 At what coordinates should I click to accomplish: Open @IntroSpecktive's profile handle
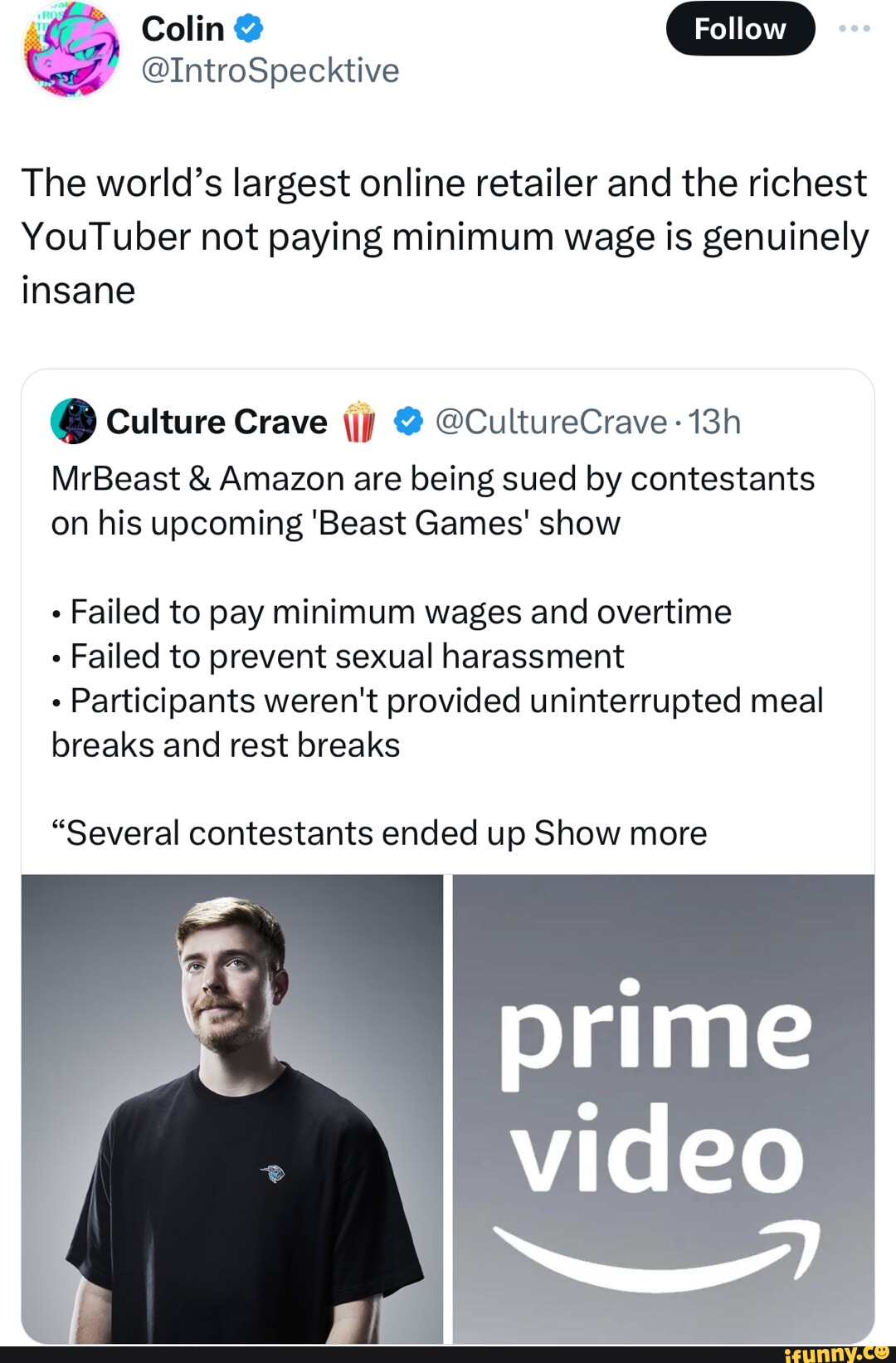tap(270, 72)
